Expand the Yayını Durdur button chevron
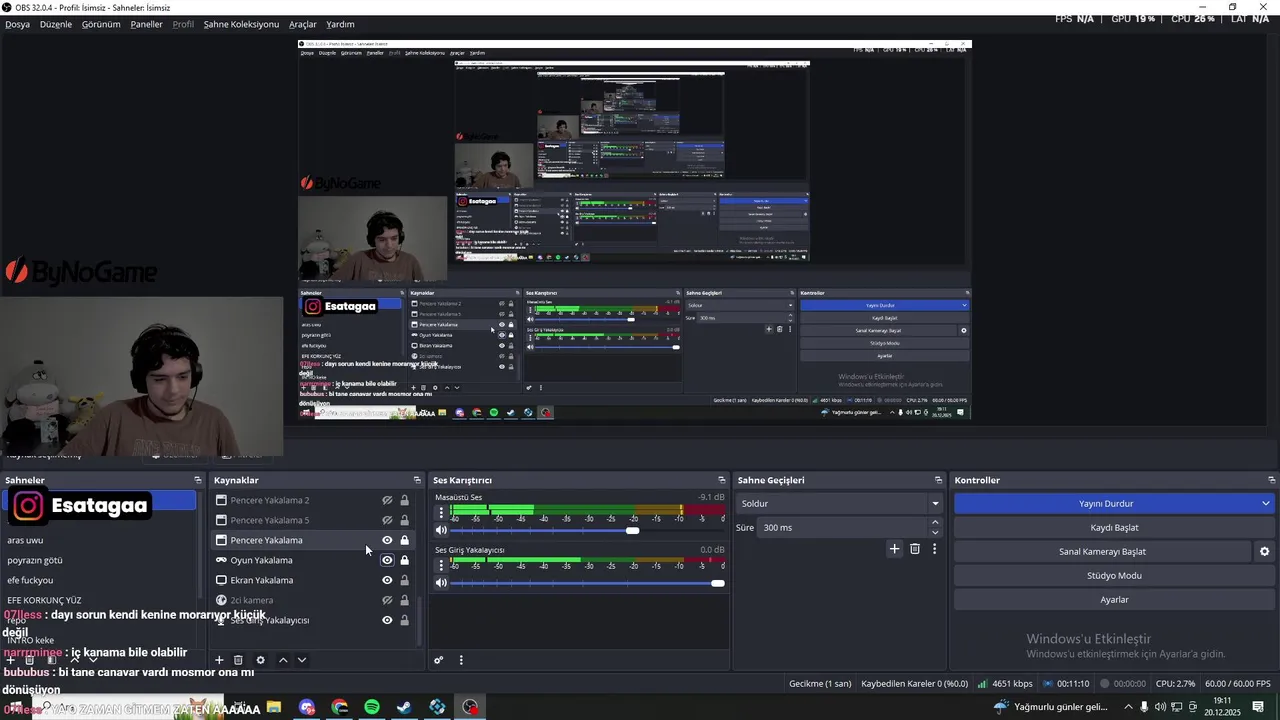This screenshot has width=1280, height=720. click(1265, 503)
